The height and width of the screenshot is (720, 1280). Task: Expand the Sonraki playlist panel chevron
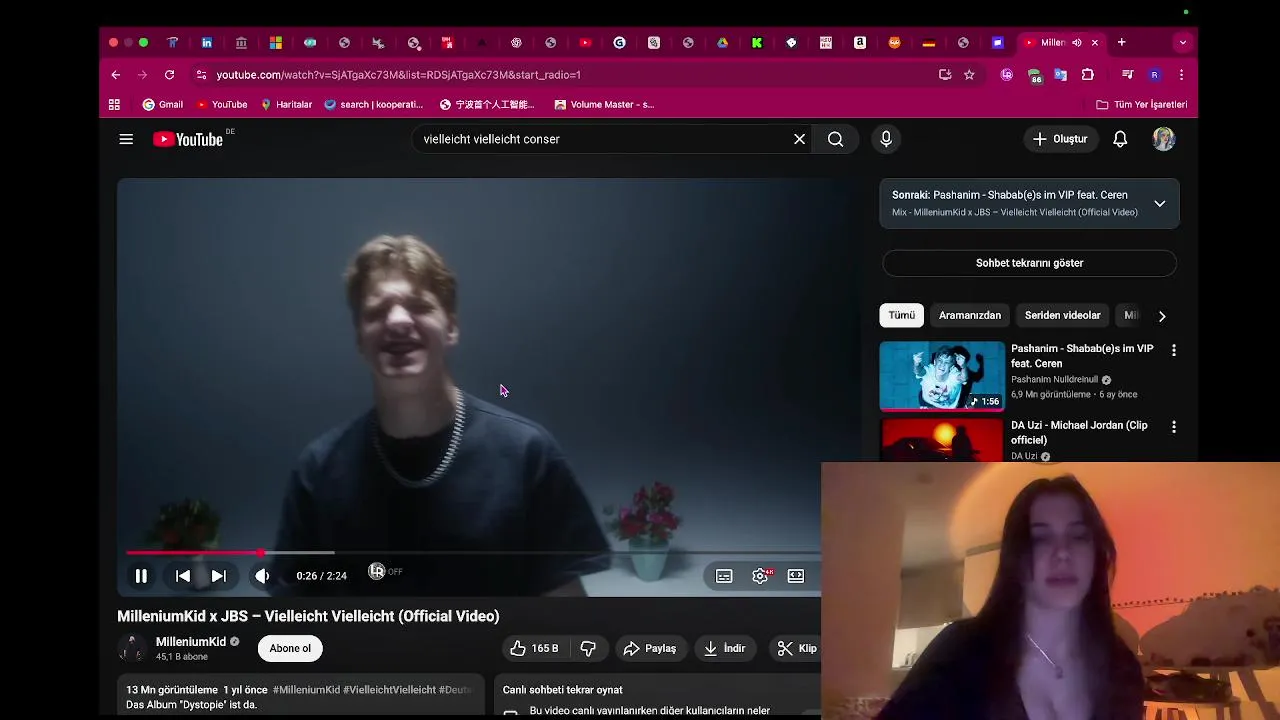coord(1160,203)
